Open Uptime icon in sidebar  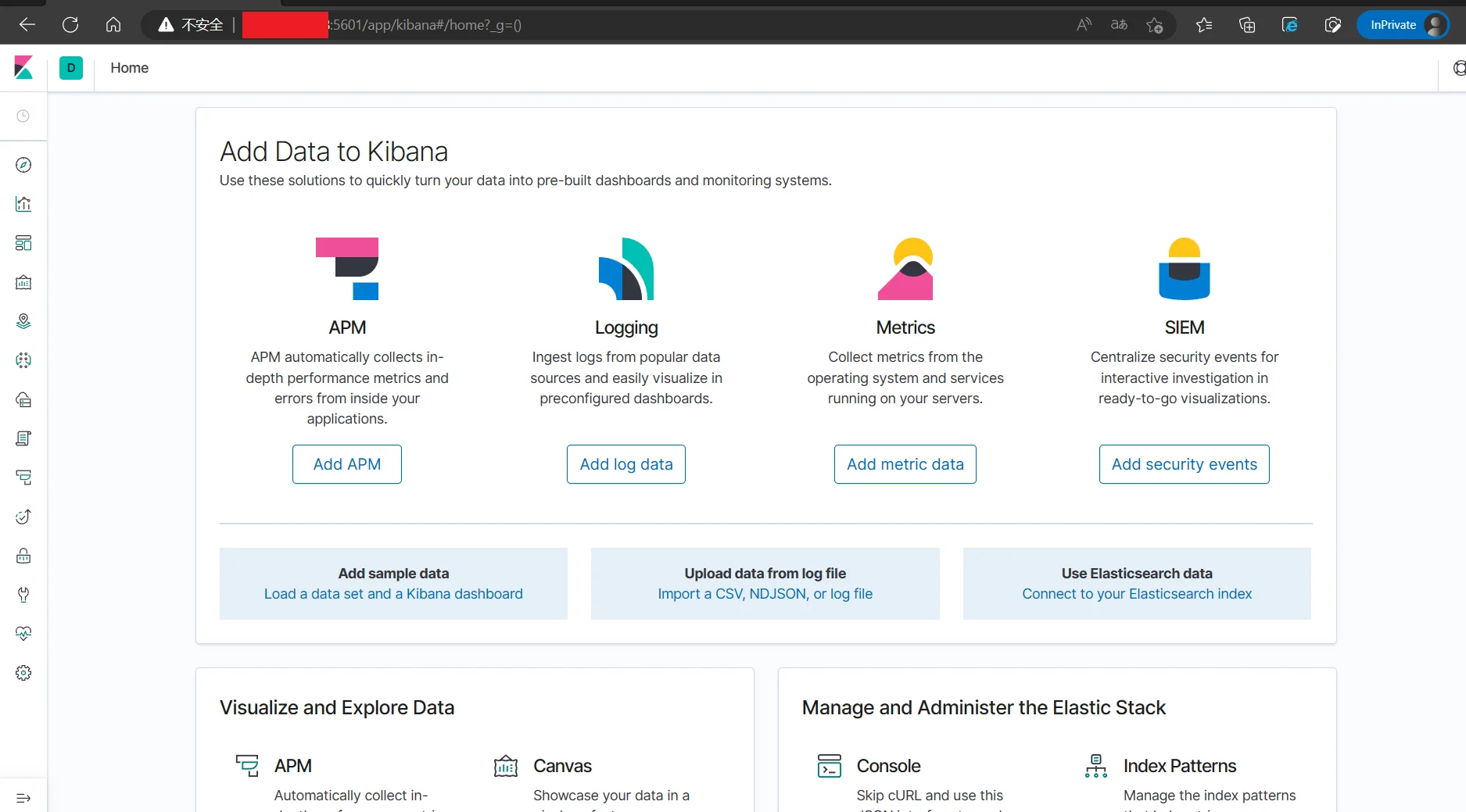point(23,517)
